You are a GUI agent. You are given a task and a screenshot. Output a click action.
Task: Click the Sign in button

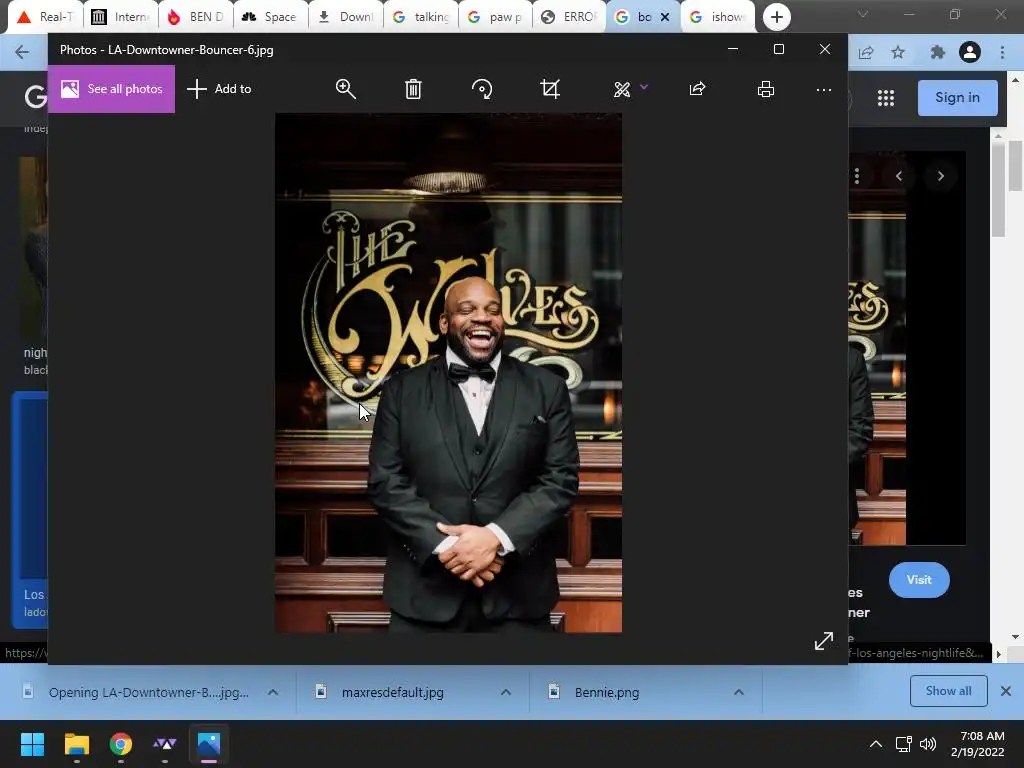point(957,98)
